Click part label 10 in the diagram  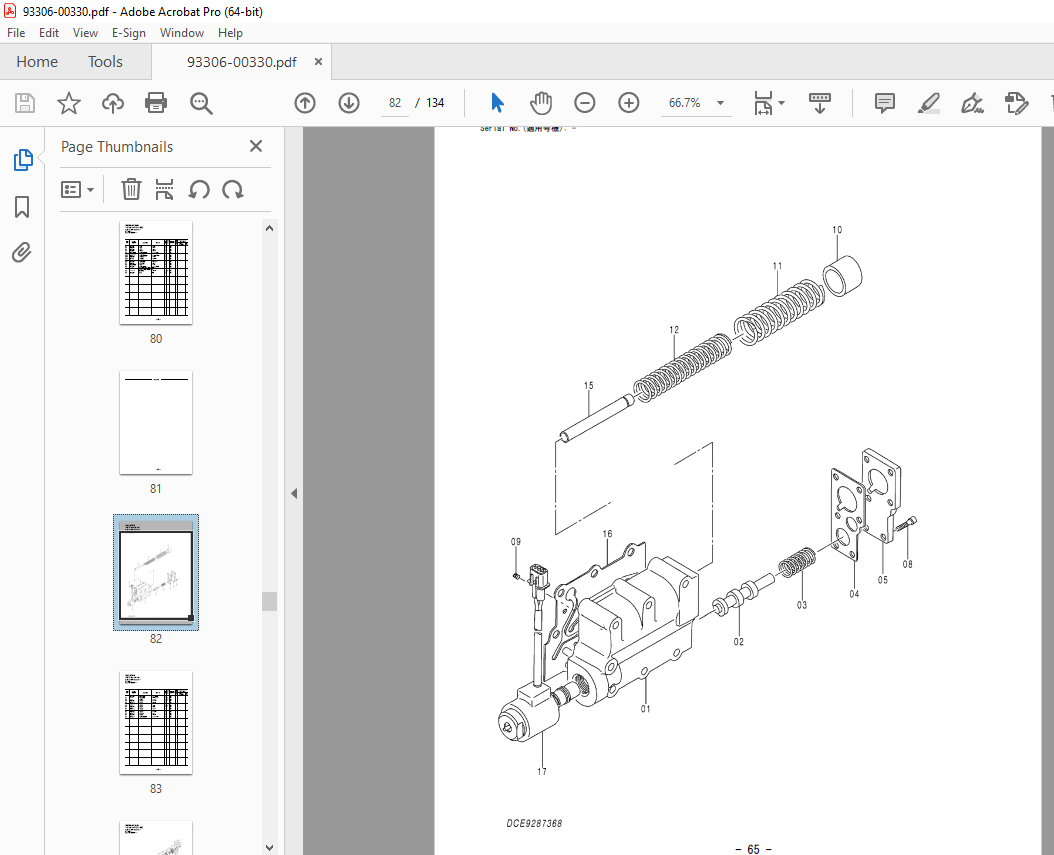[837, 230]
